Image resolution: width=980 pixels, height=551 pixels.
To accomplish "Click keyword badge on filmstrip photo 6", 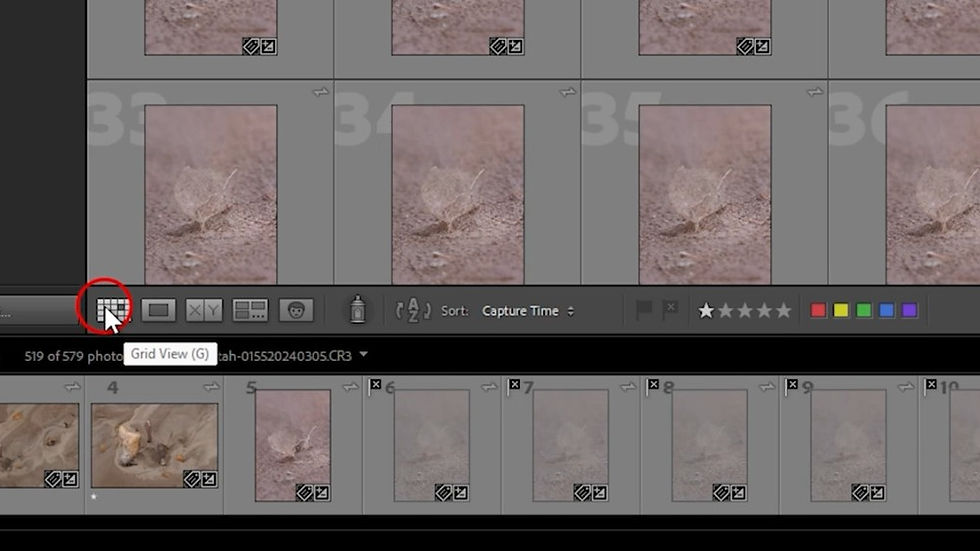I will (x=443, y=493).
